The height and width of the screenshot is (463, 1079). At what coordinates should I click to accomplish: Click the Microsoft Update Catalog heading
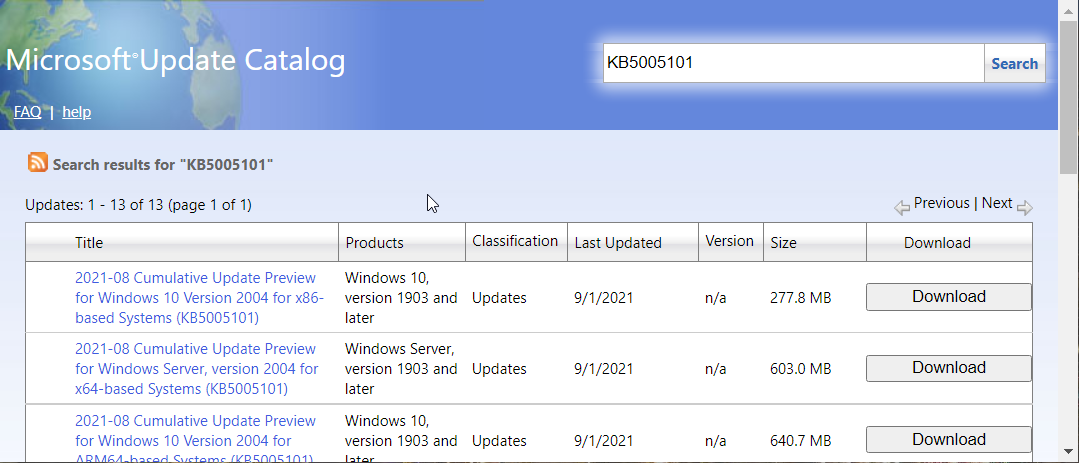click(x=175, y=61)
